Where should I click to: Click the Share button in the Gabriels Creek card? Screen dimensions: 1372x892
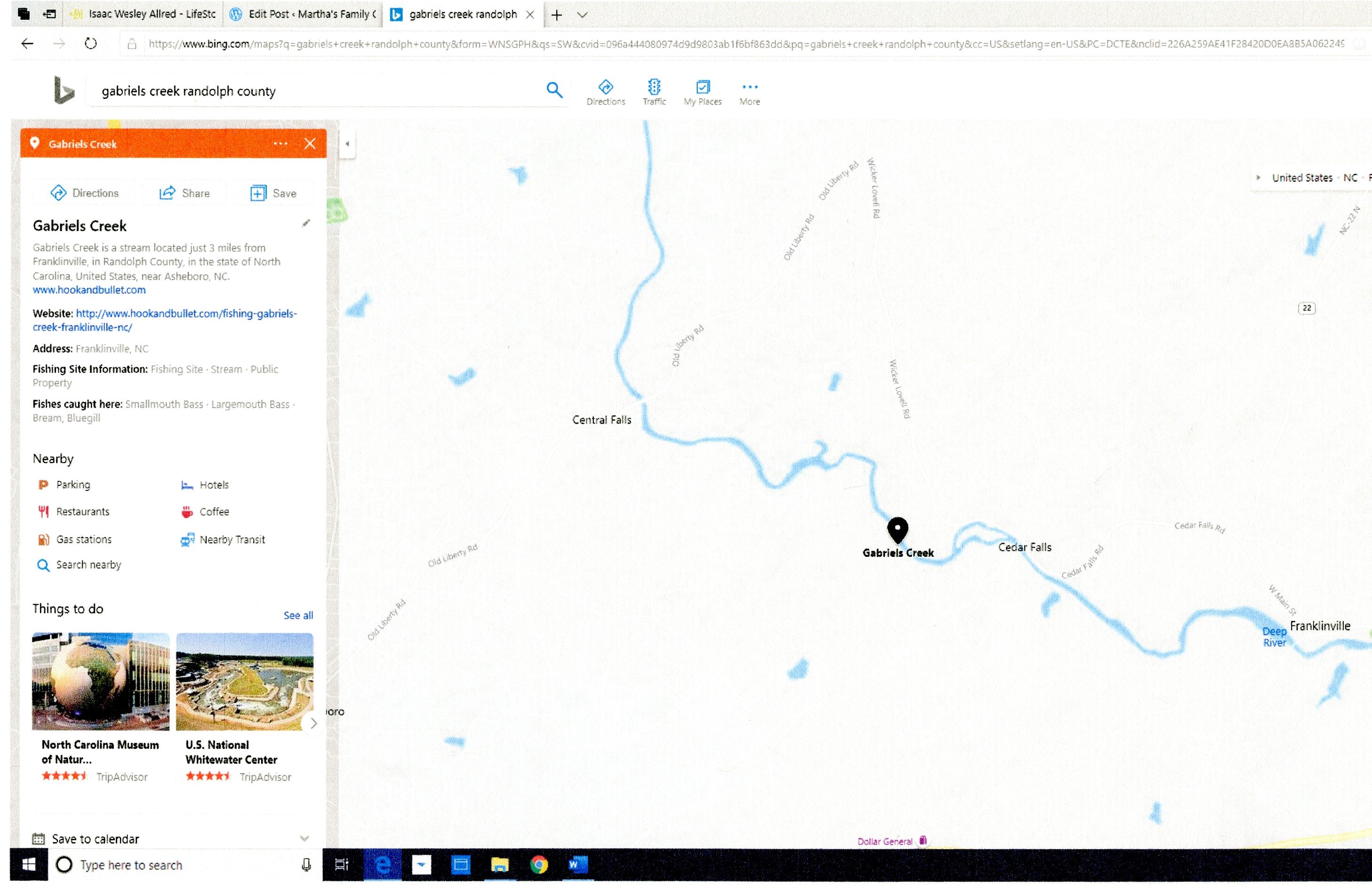(184, 193)
